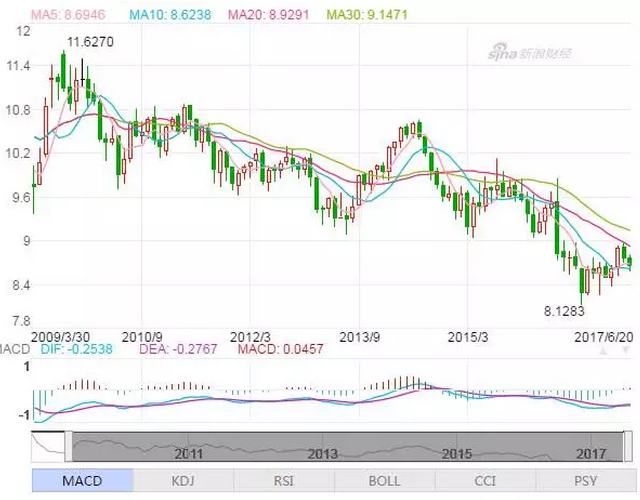The width and height of the screenshot is (640, 500).
Task: Open the RSI indicator tab
Action: click(x=283, y=482)
